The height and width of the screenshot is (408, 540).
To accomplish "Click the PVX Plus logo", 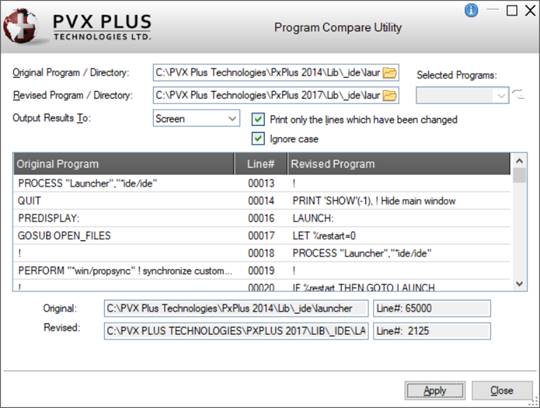I will pos(77,27).
